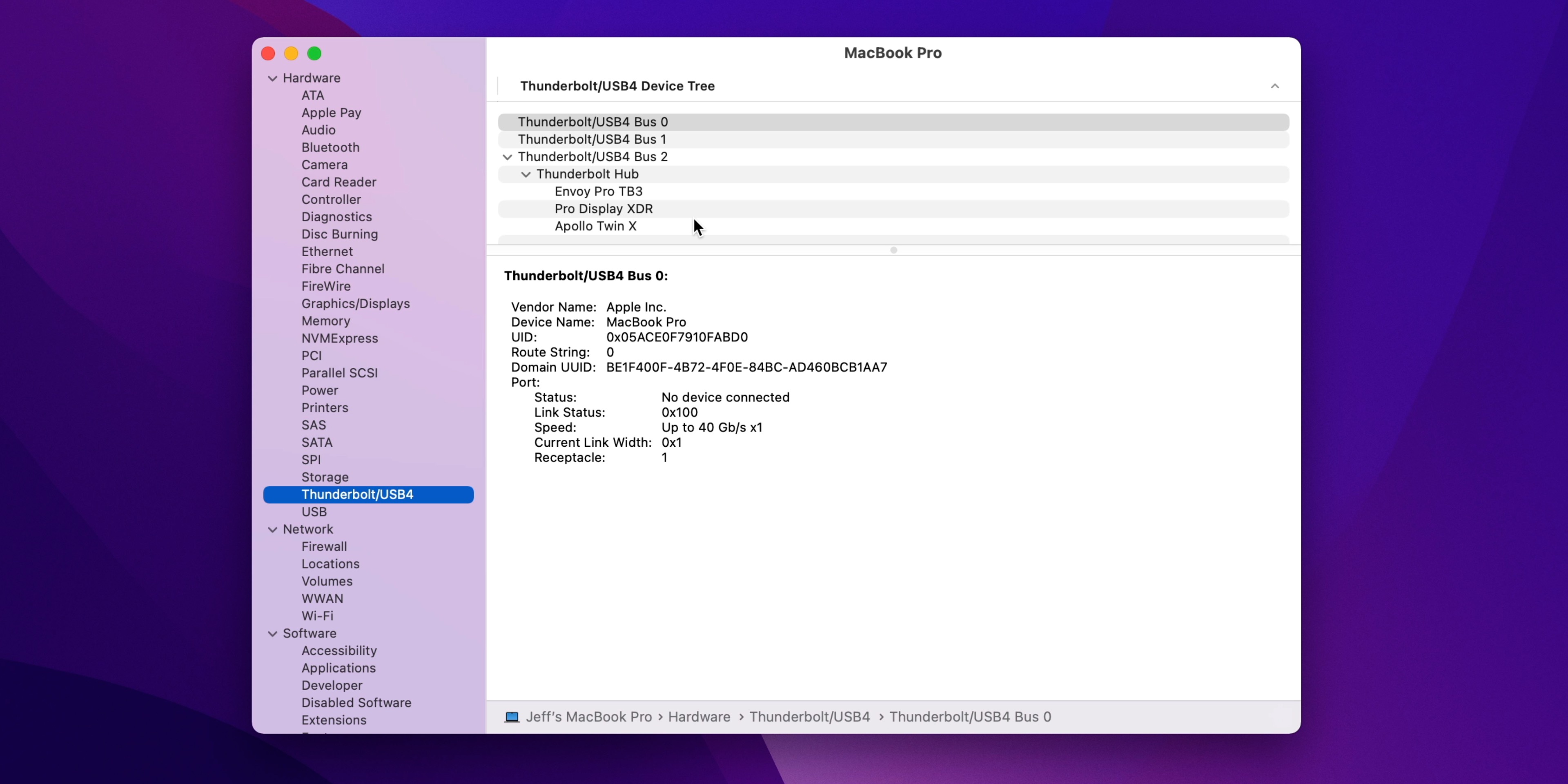Image resolution: width=1568 pixels, height=784 pixels.
Task: Click the split pane divider handle dot
Action: click(x=893, y=250)
